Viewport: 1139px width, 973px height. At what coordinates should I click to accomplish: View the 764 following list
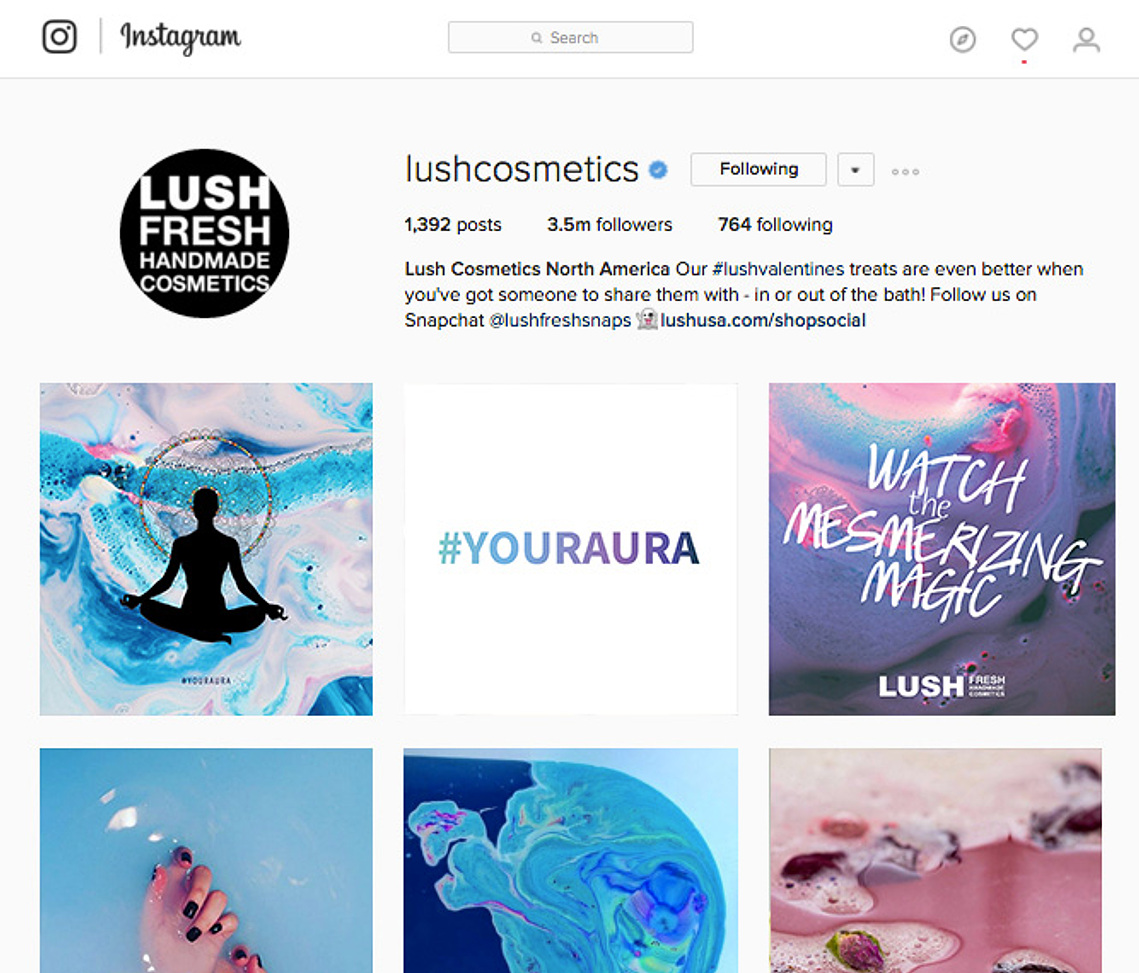775,225
